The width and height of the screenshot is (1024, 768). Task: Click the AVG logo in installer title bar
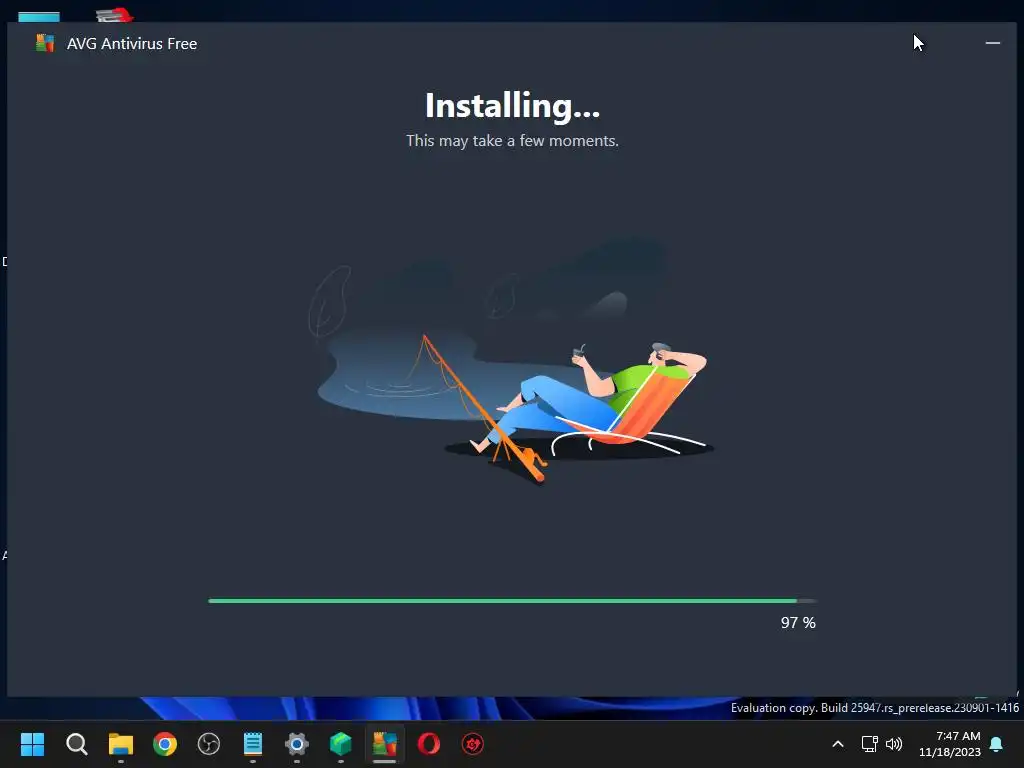pos(44,44)
